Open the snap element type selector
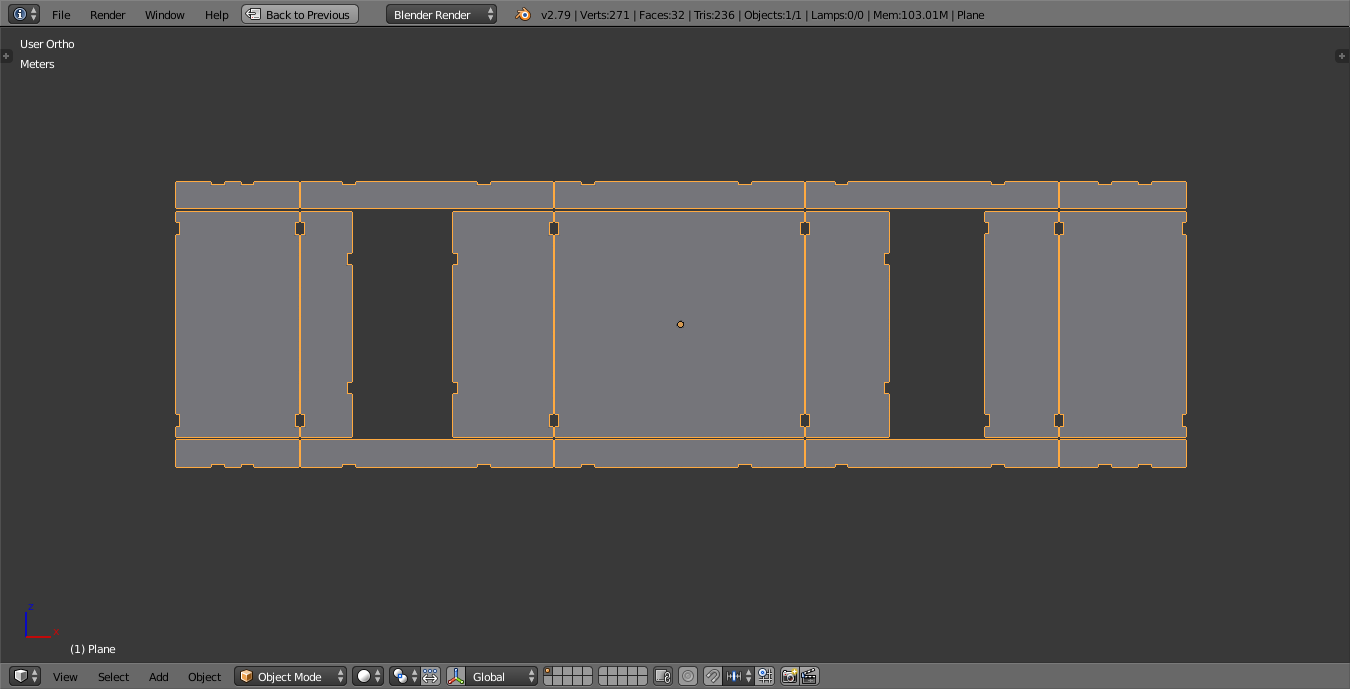Viewport: 1350px width, 689px height. point(739,677)
